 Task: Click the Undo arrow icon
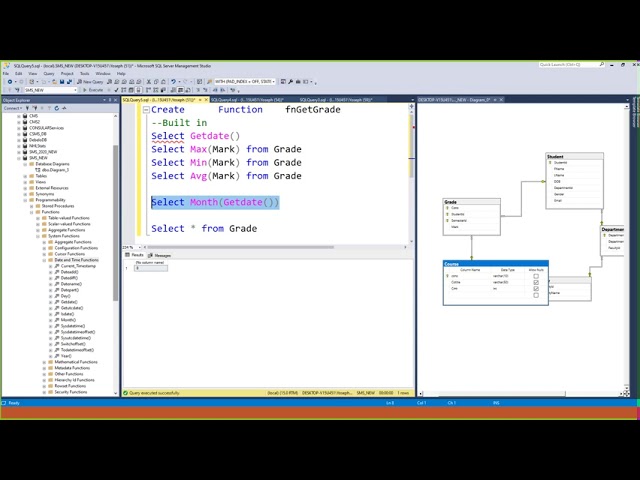173,82
